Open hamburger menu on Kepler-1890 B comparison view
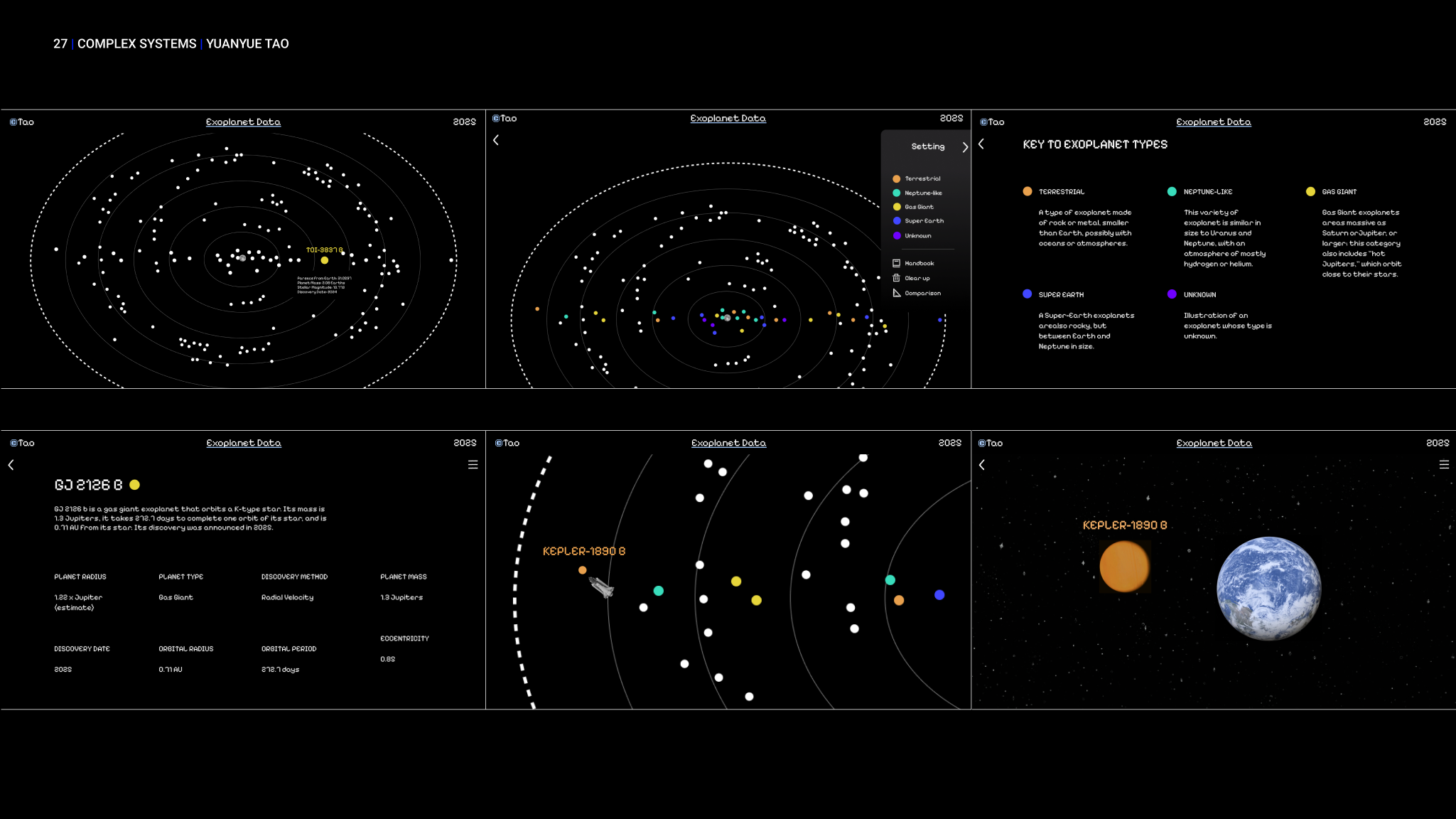 pos(1443,465)
